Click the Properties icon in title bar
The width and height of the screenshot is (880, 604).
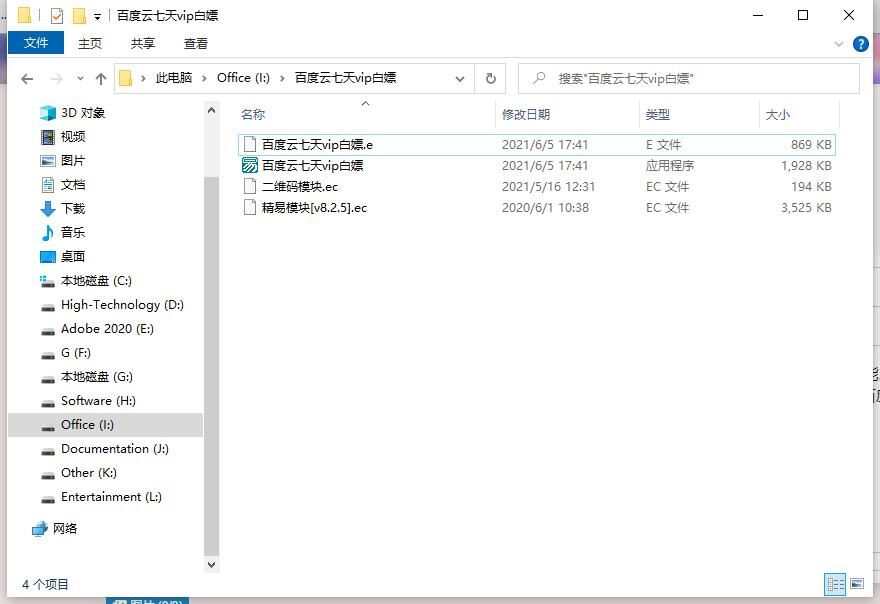pos(57,16)
